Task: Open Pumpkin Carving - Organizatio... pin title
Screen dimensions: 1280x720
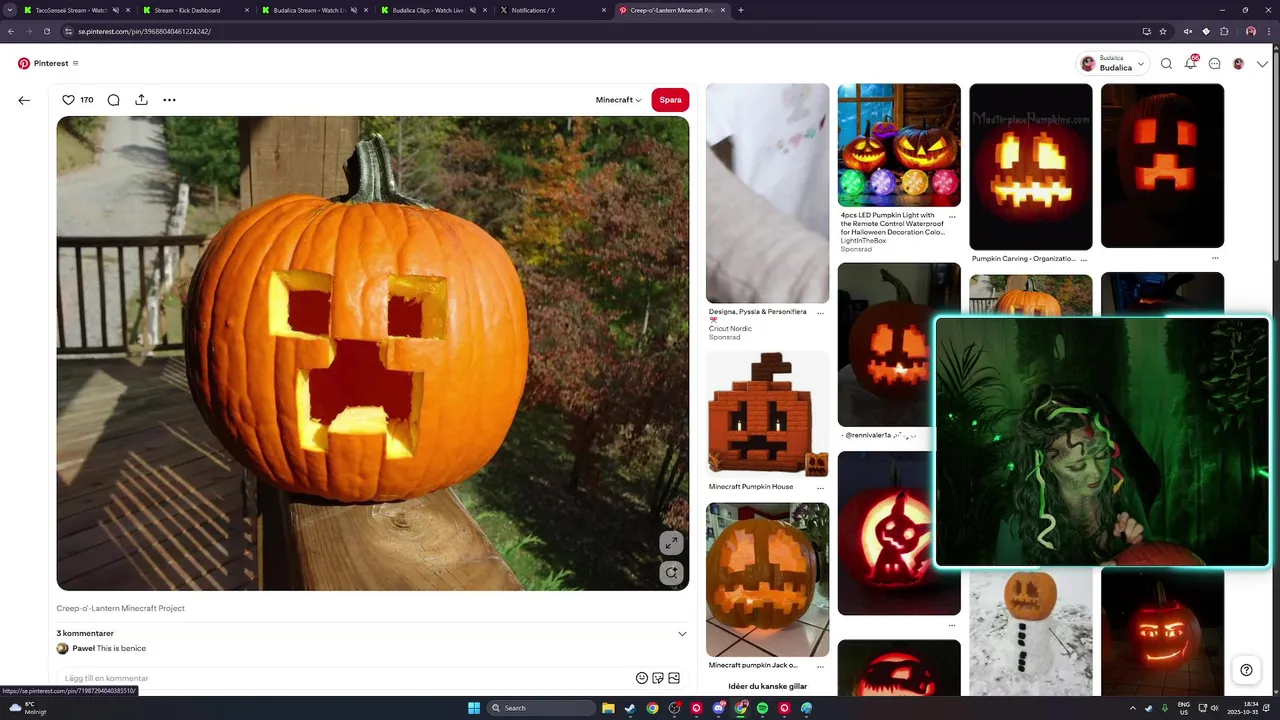Action: coord(1024,258)
